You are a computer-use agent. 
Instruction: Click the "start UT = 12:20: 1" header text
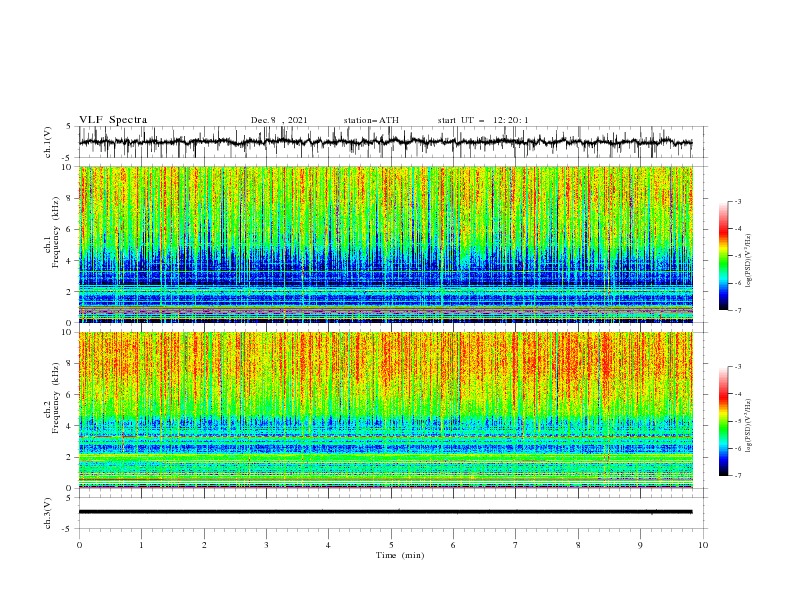point(483,120)
